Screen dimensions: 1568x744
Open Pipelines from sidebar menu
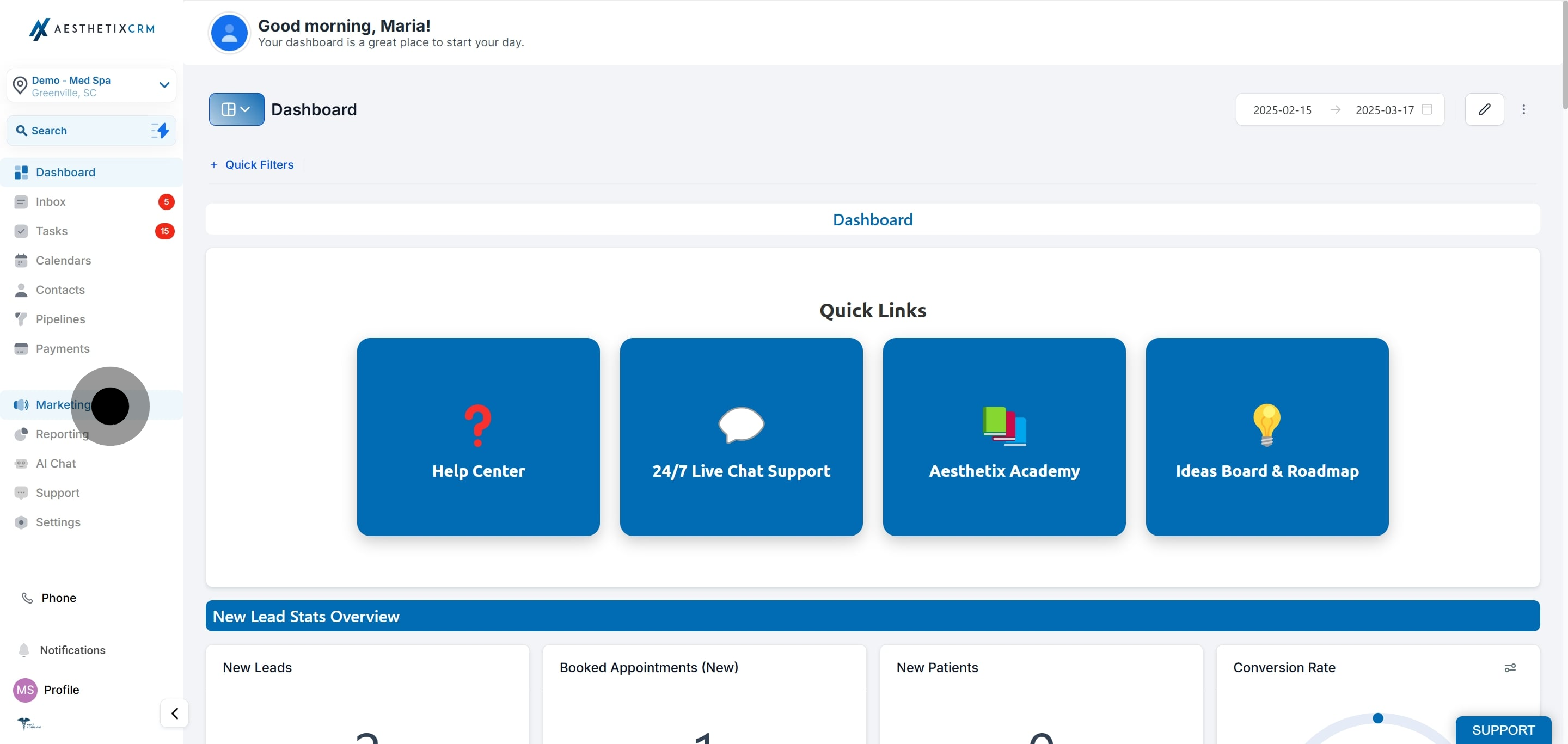[60, 319]
